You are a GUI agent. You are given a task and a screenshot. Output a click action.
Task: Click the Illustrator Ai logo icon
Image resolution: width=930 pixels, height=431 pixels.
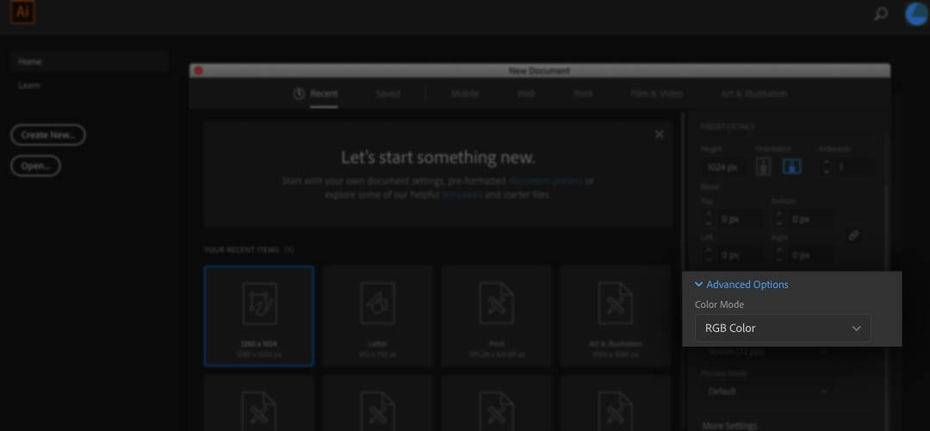pos(23,12)
